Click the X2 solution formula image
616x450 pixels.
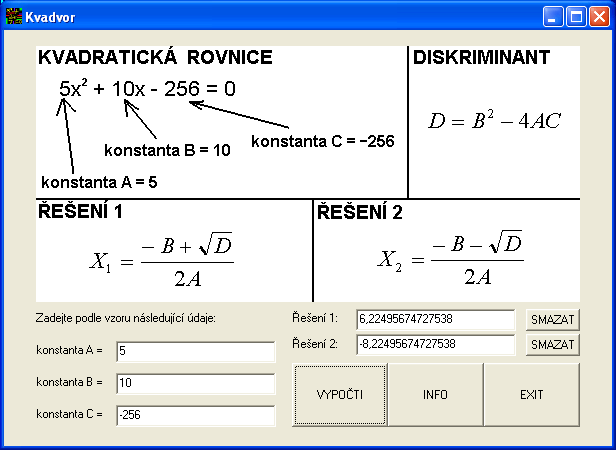coord(450,257)
